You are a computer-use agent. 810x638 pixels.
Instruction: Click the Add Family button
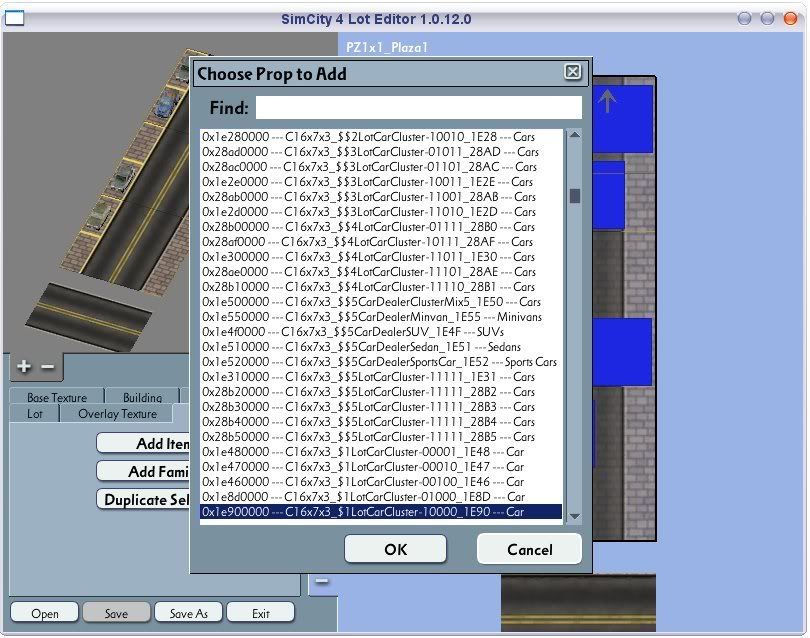coord(143,471)
